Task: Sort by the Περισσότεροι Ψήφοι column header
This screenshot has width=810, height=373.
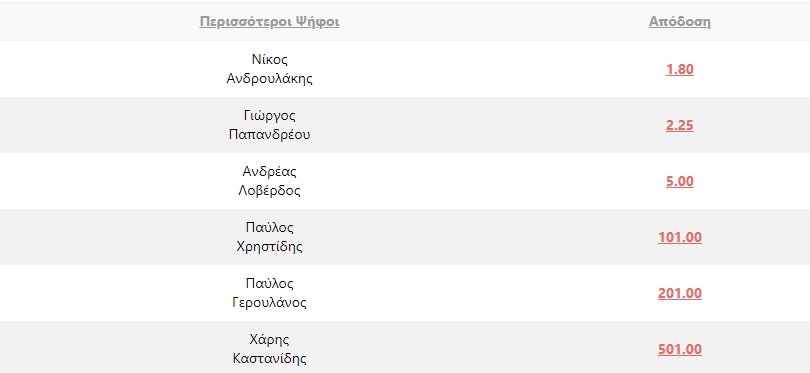Action: [x=269, y=22]
